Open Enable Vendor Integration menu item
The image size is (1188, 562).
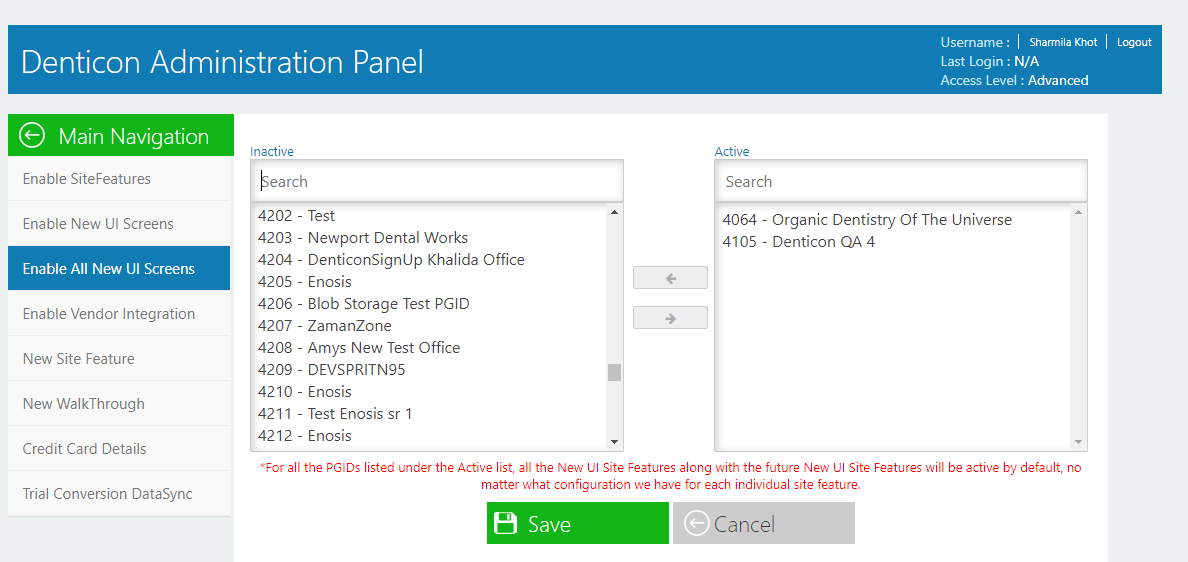click(119, 314)
